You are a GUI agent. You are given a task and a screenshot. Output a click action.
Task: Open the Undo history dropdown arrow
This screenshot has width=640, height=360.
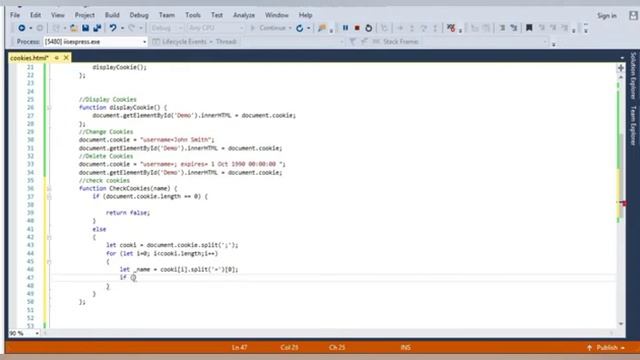pyautogui.click(x=122, y=28)
